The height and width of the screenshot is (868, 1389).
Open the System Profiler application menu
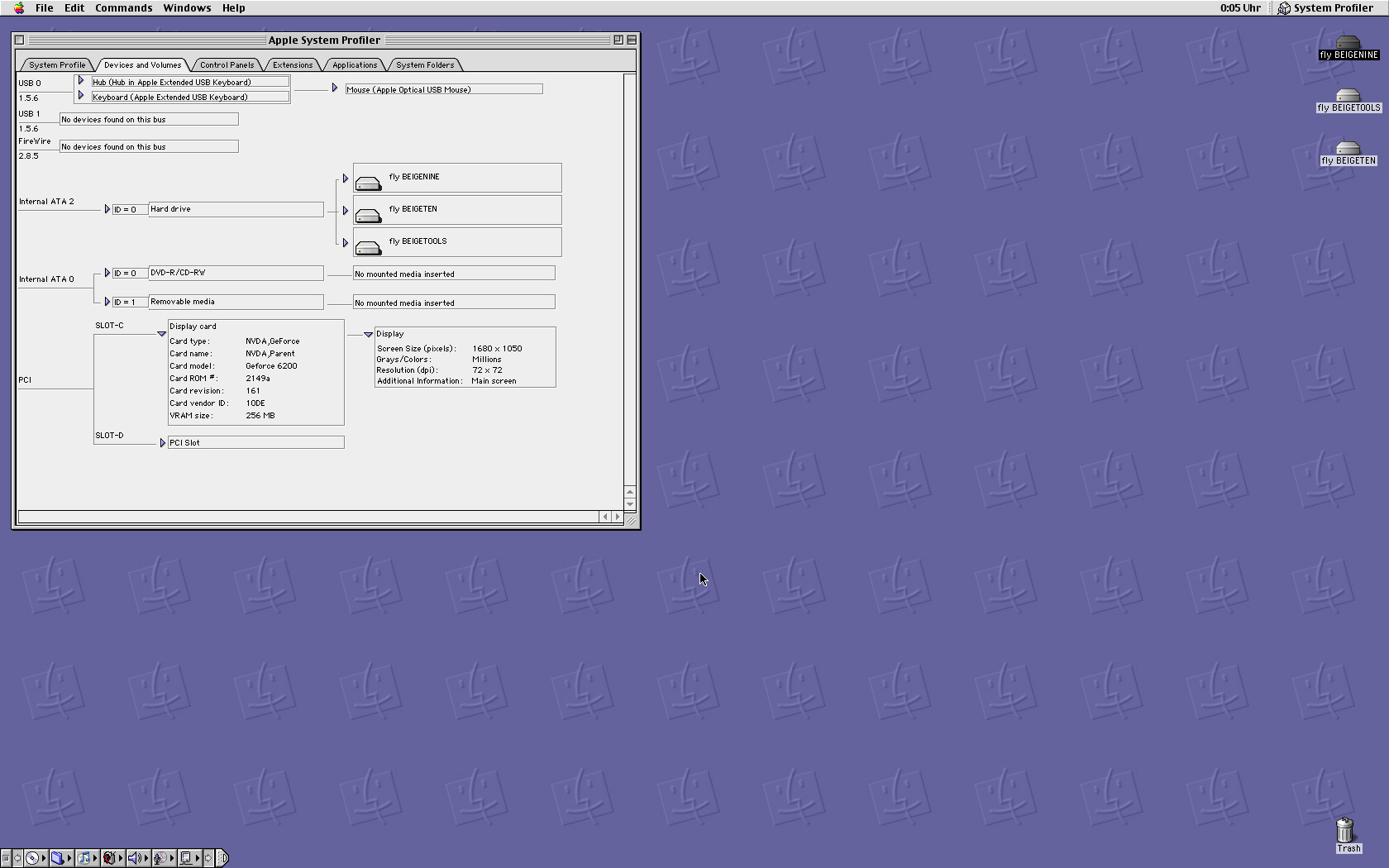pos(1325,8)
